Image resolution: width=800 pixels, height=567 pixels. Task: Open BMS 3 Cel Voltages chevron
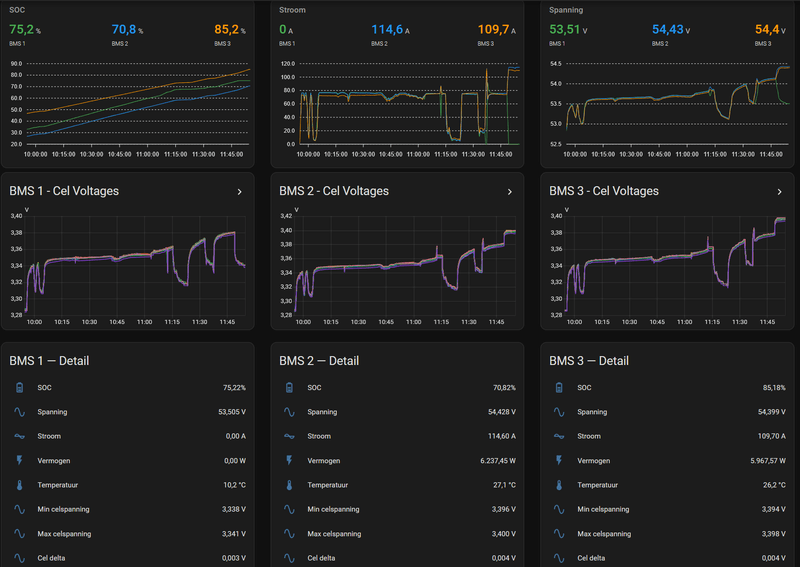(779, 192)
